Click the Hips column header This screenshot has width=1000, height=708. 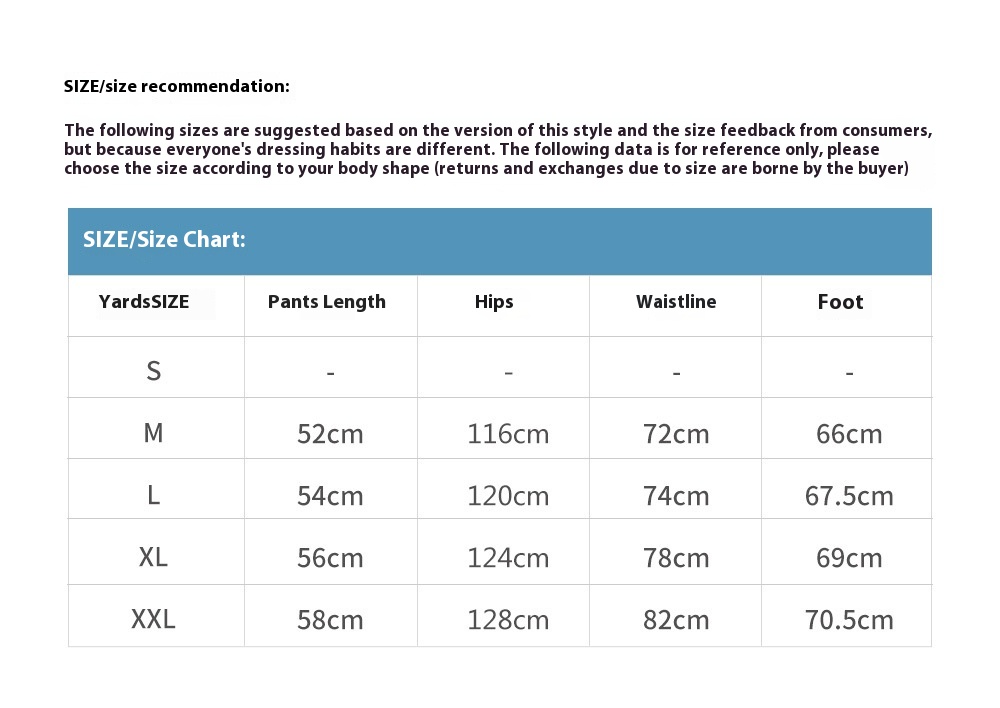(494, 302)
